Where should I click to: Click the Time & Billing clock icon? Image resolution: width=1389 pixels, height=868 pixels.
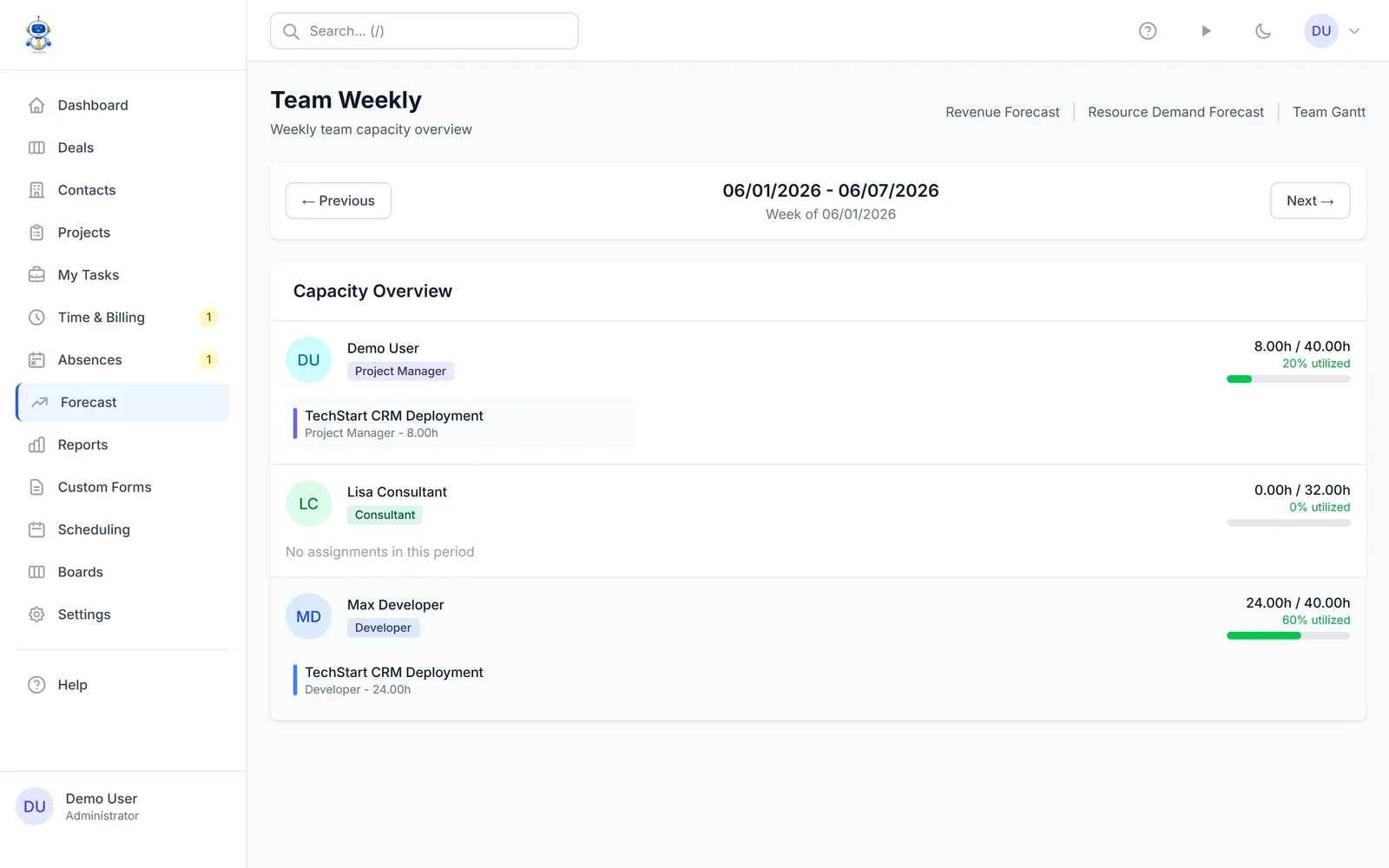coord(36,318)
